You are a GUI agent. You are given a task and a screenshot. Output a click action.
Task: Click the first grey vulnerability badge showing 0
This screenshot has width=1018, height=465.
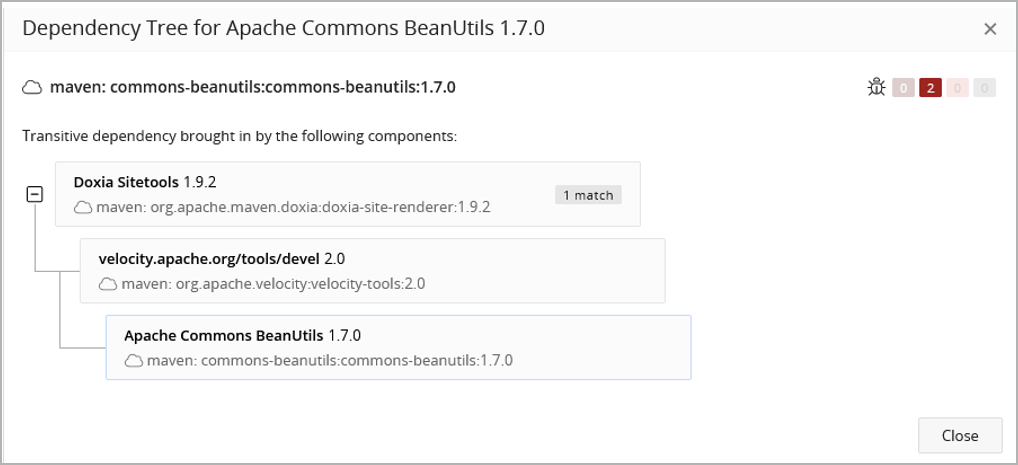tap(903, 88)
